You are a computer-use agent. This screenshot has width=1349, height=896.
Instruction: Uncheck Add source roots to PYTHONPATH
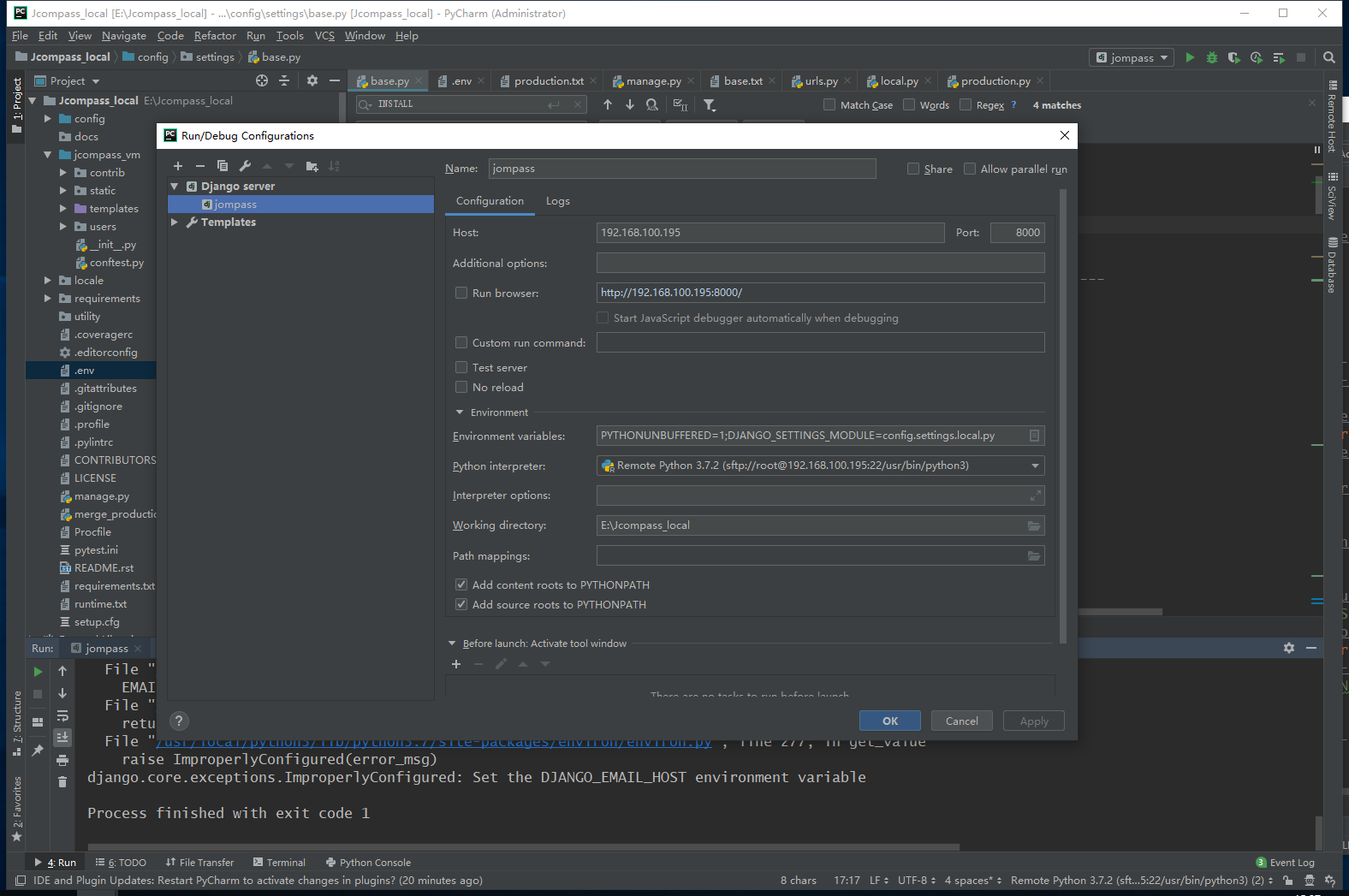(x=461, y=604)
